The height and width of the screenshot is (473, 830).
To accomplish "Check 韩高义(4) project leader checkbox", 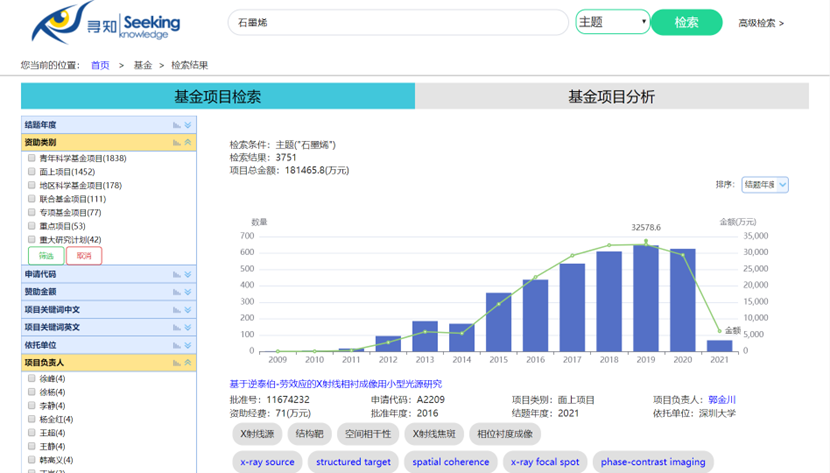I will (32, 460).
